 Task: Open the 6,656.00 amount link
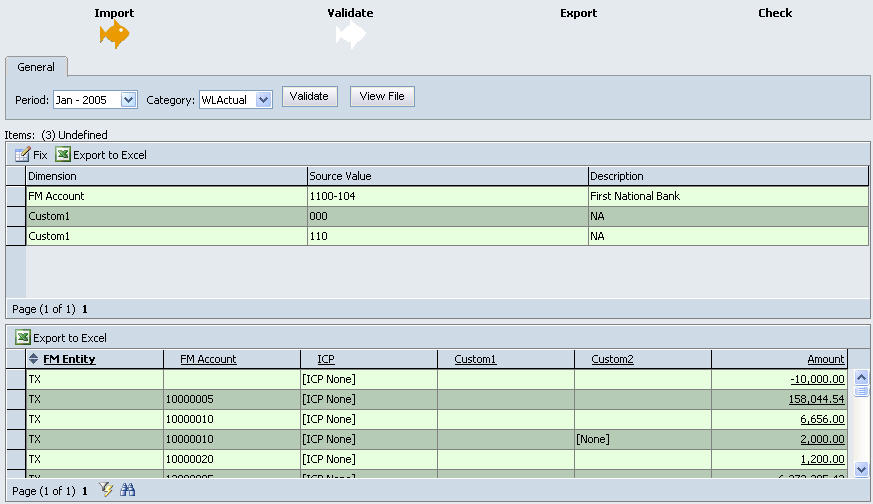[x=822, y=419]
